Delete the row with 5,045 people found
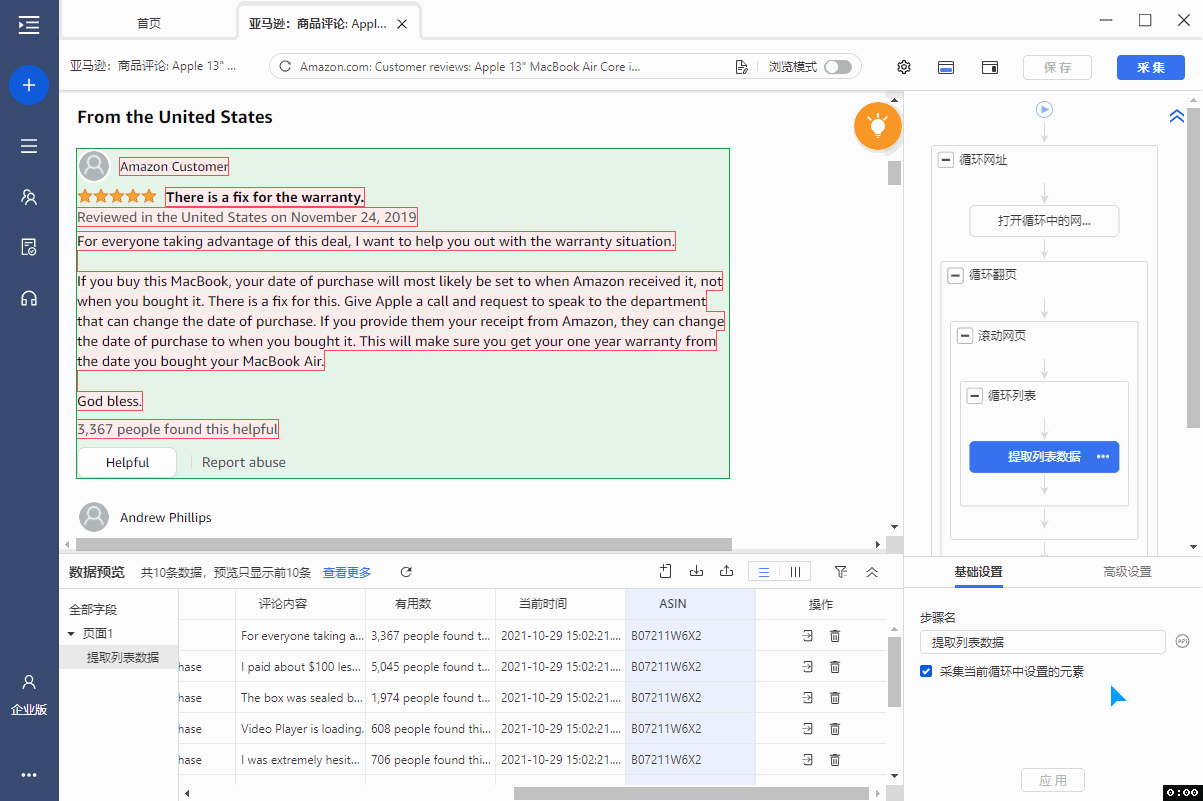Viewport: 1203px width, 801px height. click(835, 667)
